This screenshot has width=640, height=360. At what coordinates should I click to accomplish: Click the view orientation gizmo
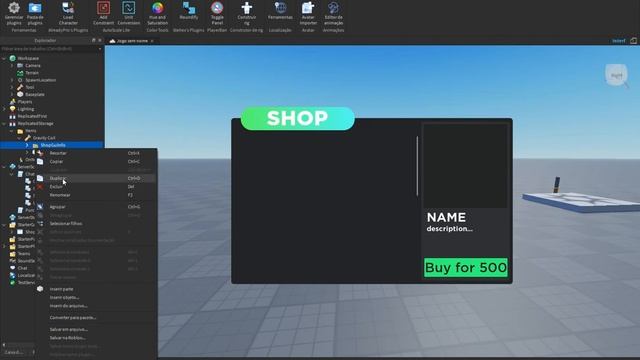(x=616, y=75)
